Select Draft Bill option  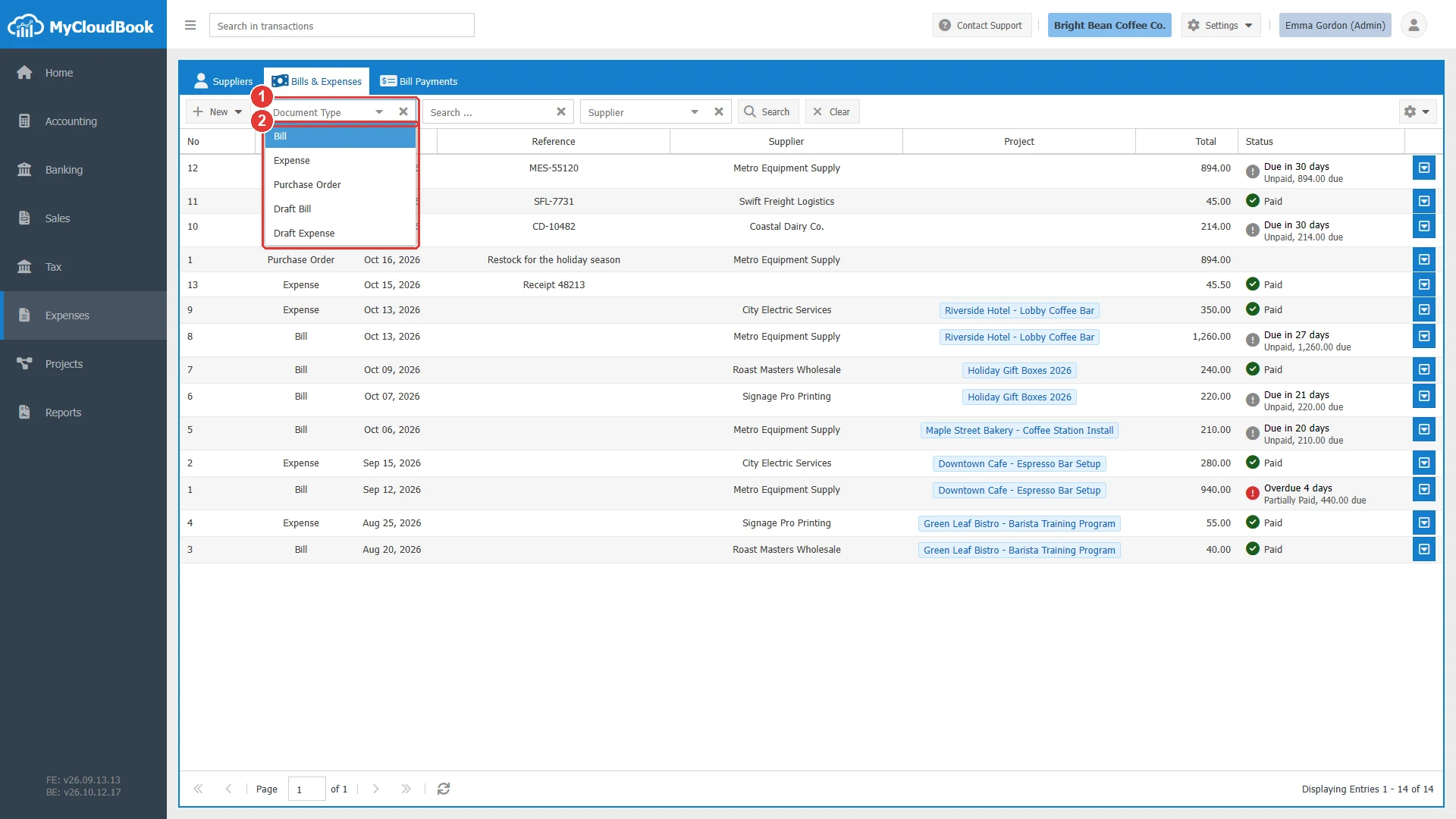(340, 209)
